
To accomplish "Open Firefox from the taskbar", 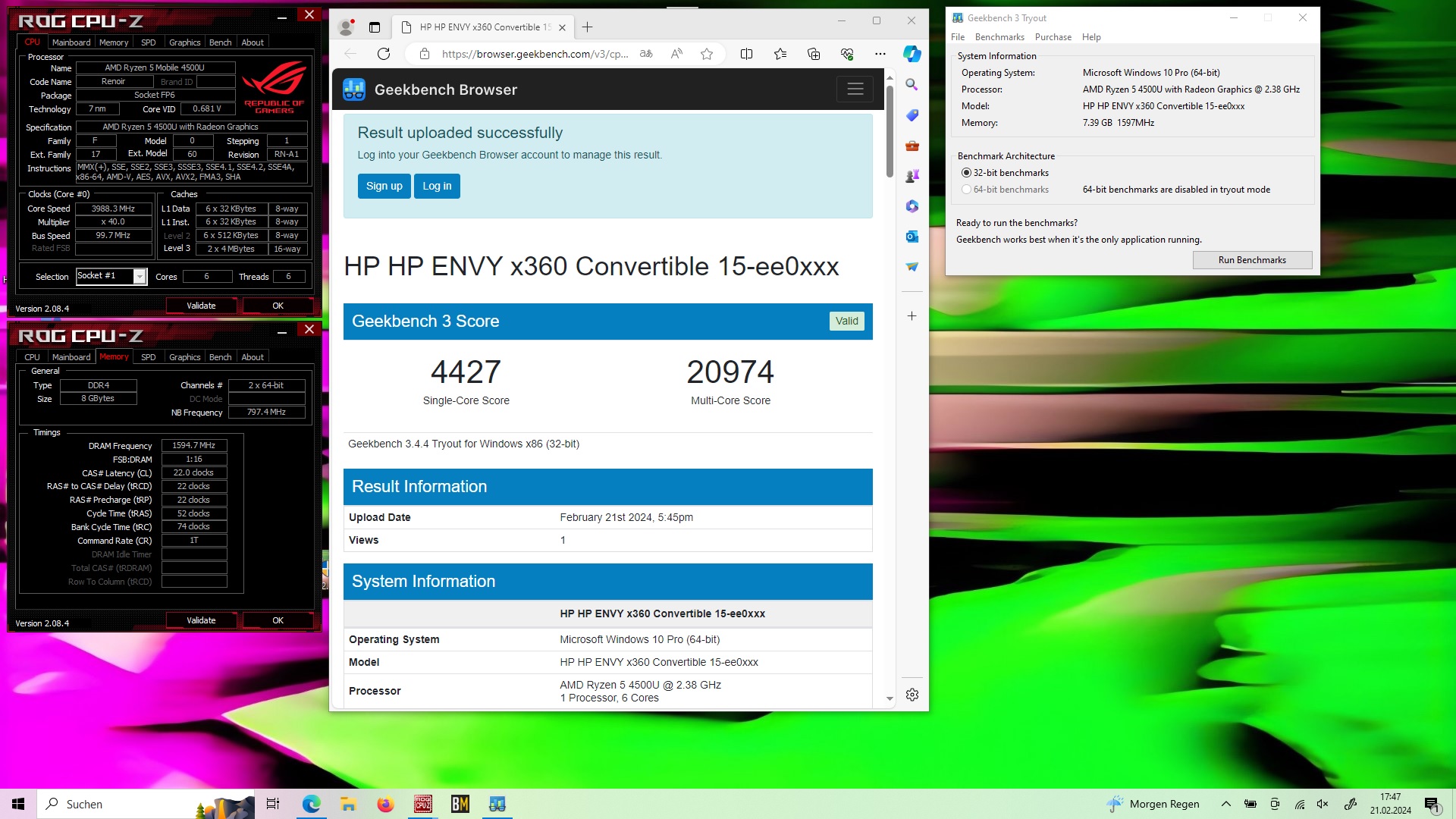I will click(385, 804).
